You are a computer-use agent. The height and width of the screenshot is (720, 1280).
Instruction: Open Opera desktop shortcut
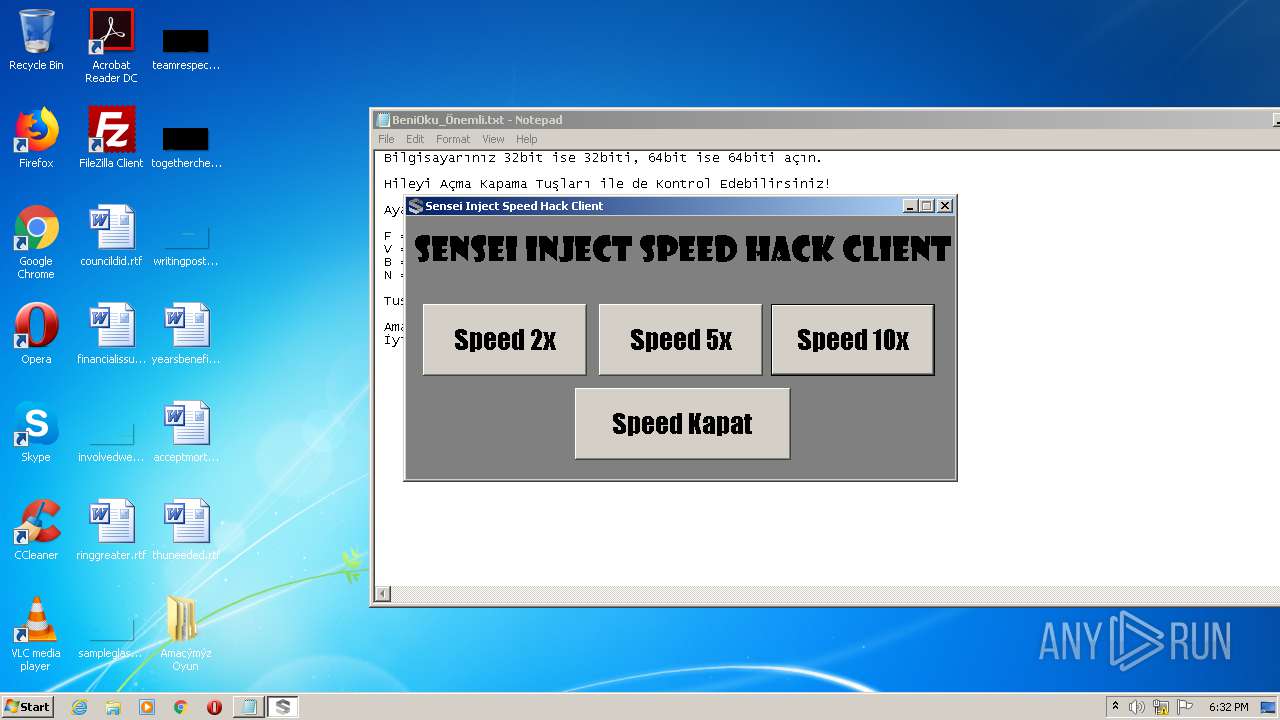pyautogui.click(x=36, y=334)
